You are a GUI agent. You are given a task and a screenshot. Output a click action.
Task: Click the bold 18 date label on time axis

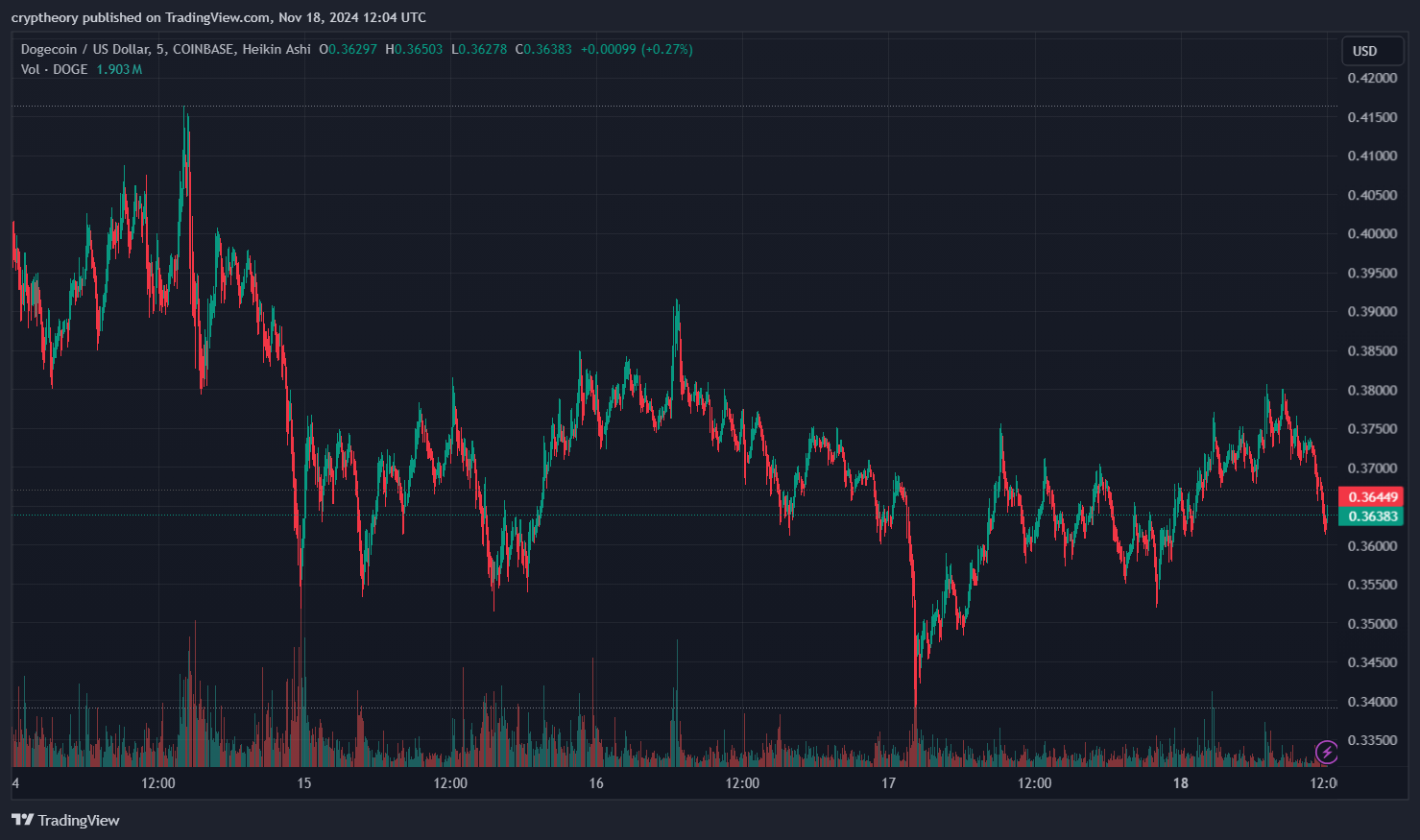tap(1180, 782)
